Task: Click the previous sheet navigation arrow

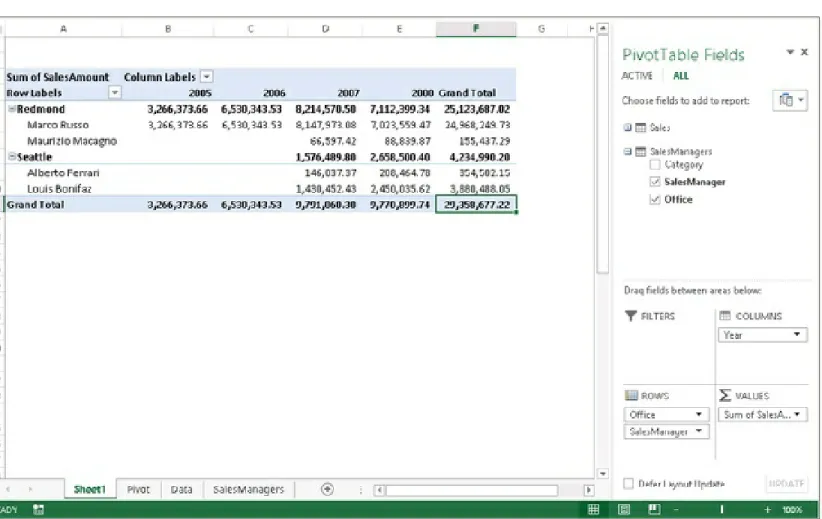Action: [8, 489]
